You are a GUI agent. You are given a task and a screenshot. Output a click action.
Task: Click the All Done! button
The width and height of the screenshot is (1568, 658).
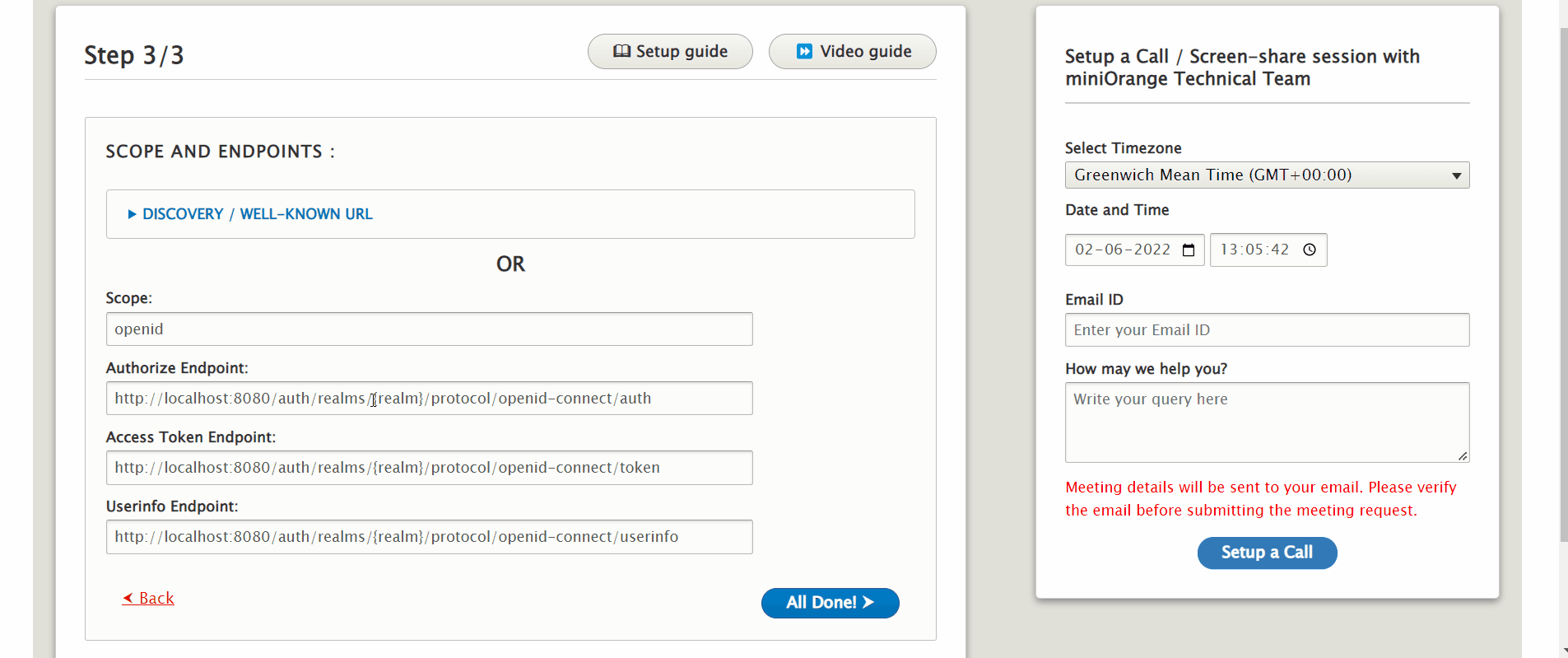[829, 603]
